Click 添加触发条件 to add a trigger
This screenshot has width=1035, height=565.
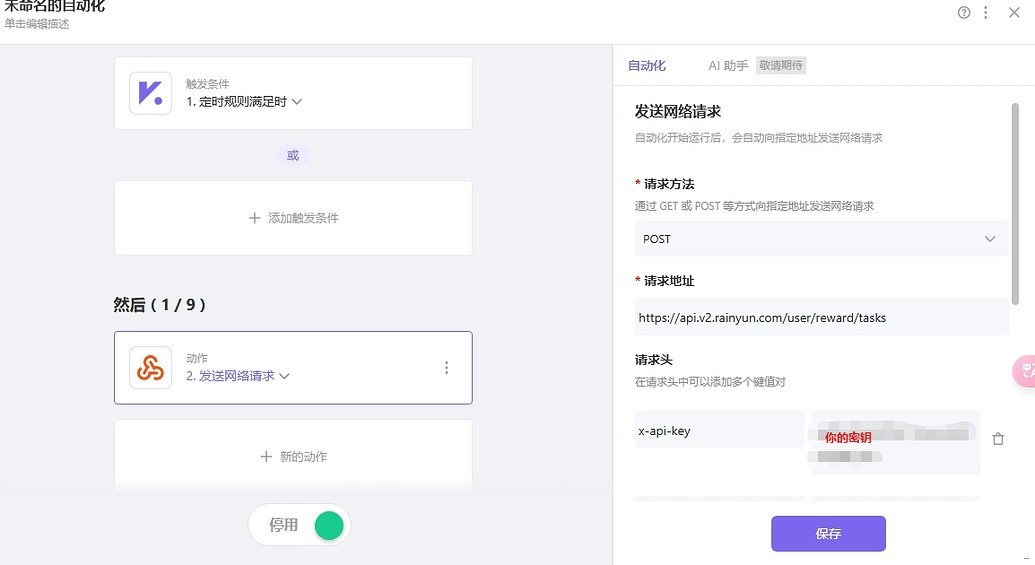point(293,218)
